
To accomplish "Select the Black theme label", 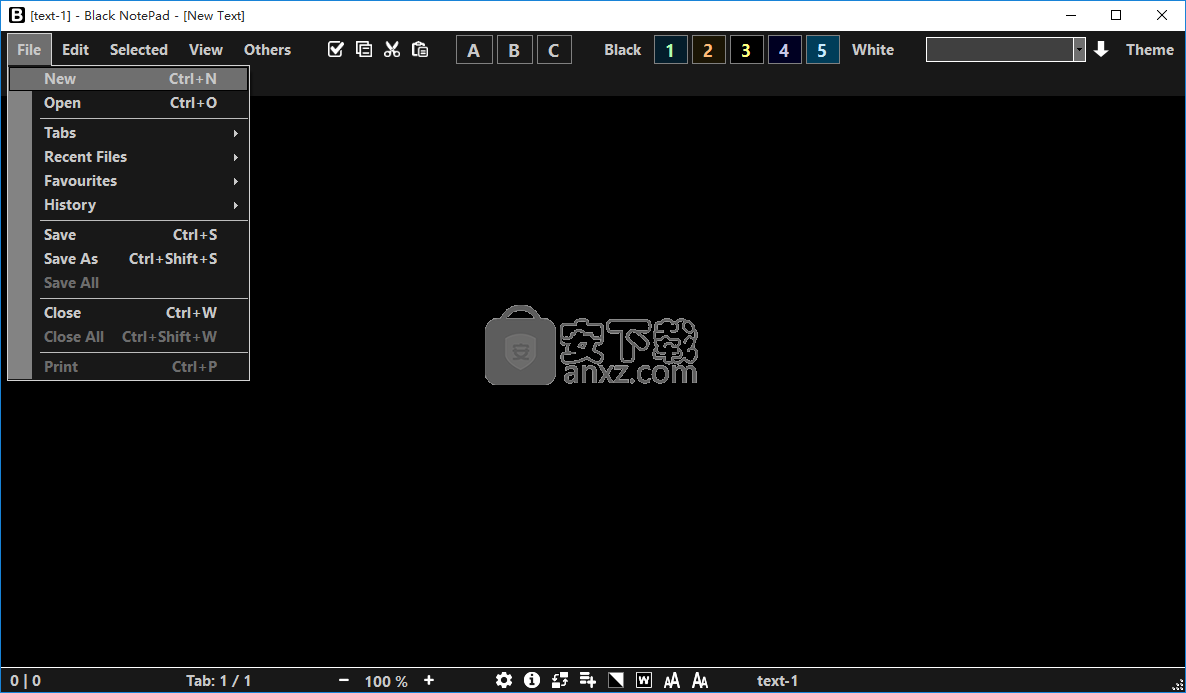I will click(x=622, y=50).
